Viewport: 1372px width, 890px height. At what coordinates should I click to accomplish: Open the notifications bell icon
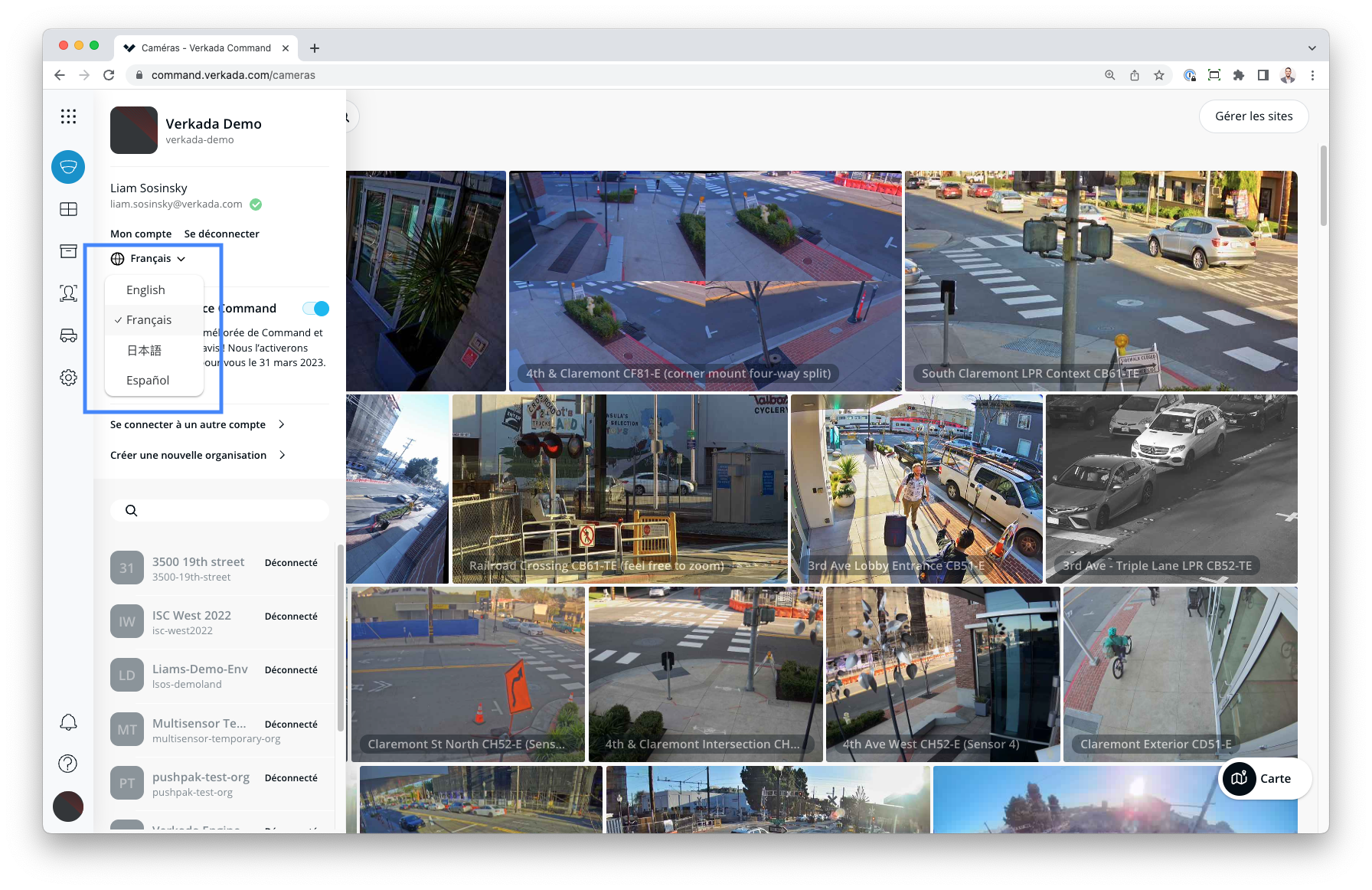click(68, 722)
